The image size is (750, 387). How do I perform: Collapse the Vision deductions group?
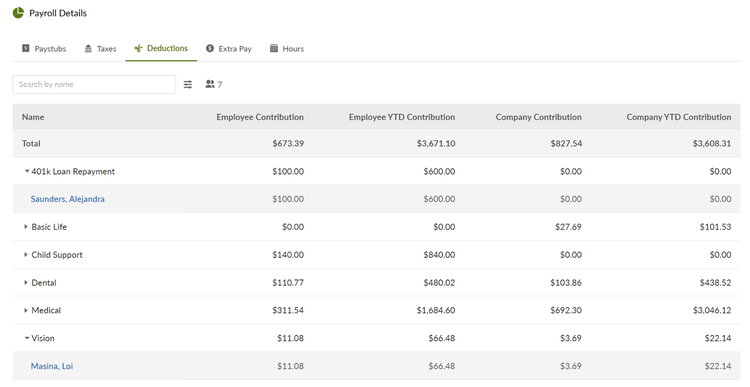27,338
